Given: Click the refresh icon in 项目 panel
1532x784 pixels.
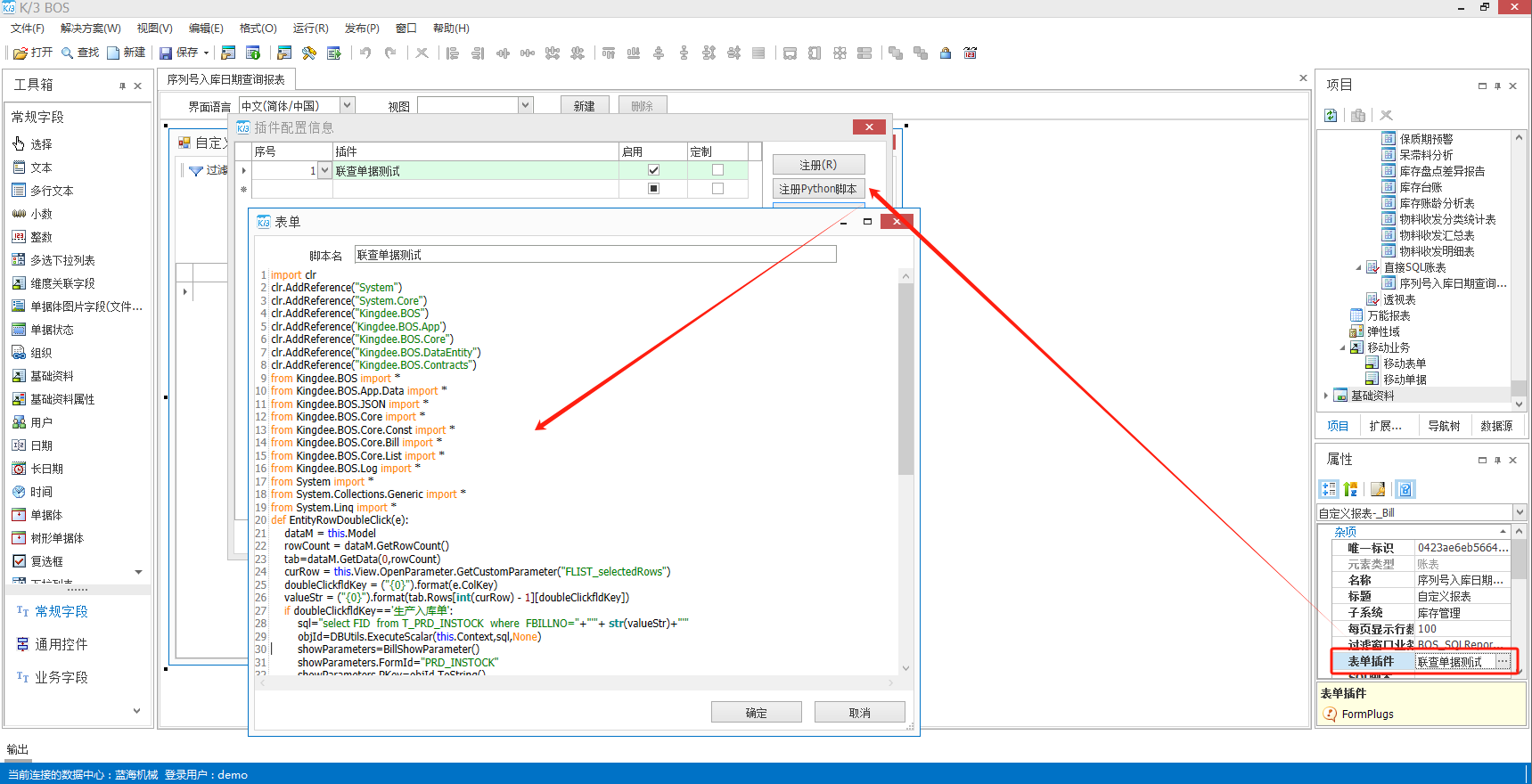Looking at the screenshot, I should tap(1331, 115).
